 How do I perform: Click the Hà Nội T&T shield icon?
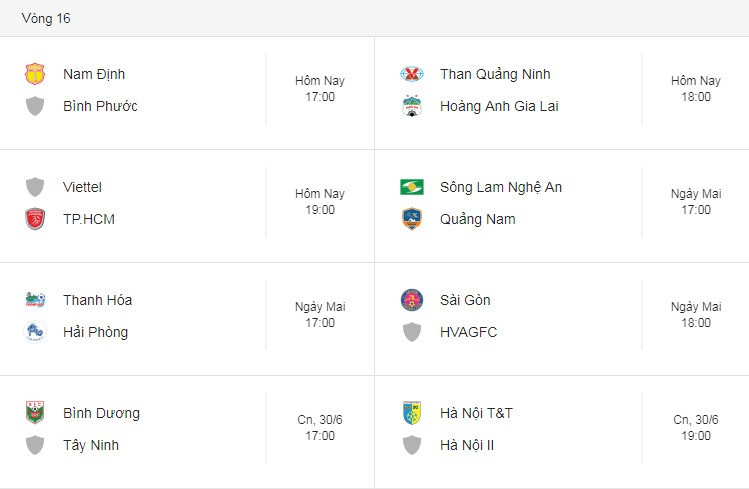412,413
